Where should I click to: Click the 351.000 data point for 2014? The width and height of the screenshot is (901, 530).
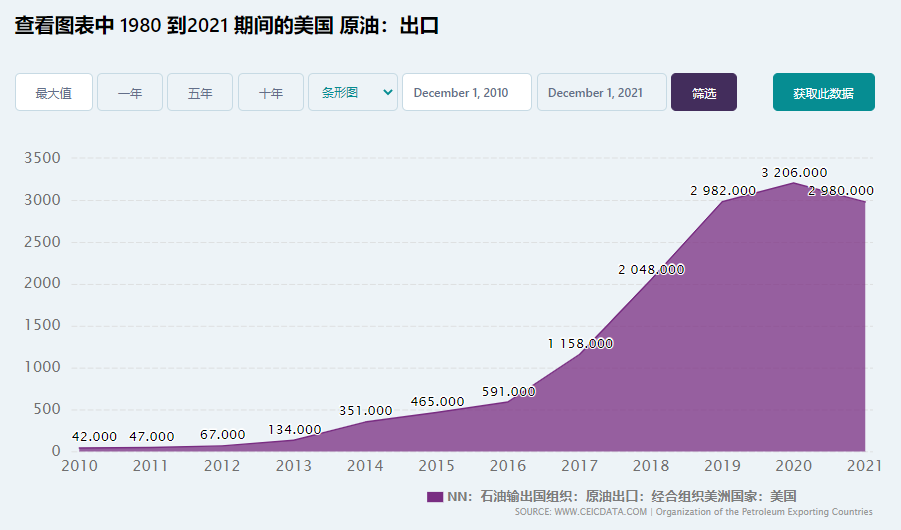click(365, 421)
